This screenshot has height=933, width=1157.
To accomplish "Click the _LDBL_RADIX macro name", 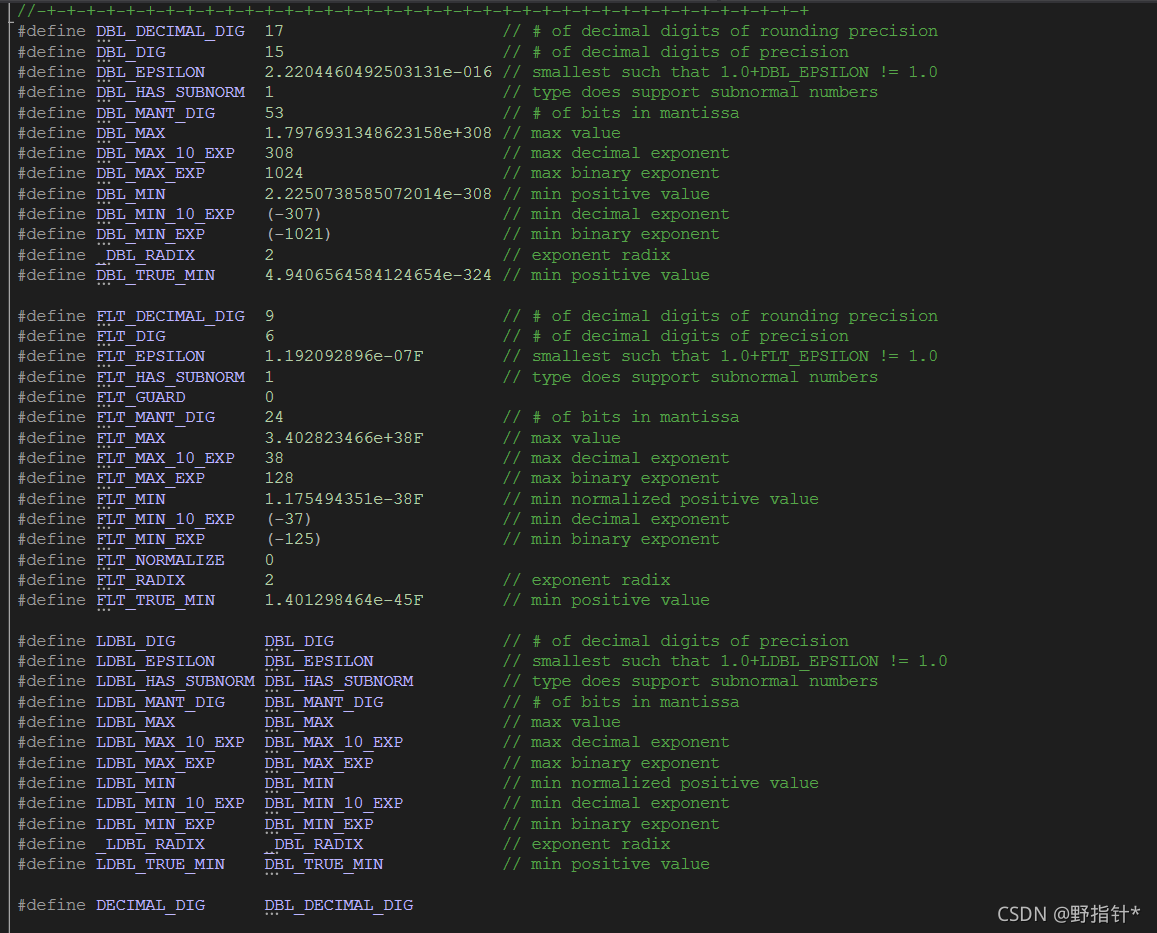I will point(151,844).
